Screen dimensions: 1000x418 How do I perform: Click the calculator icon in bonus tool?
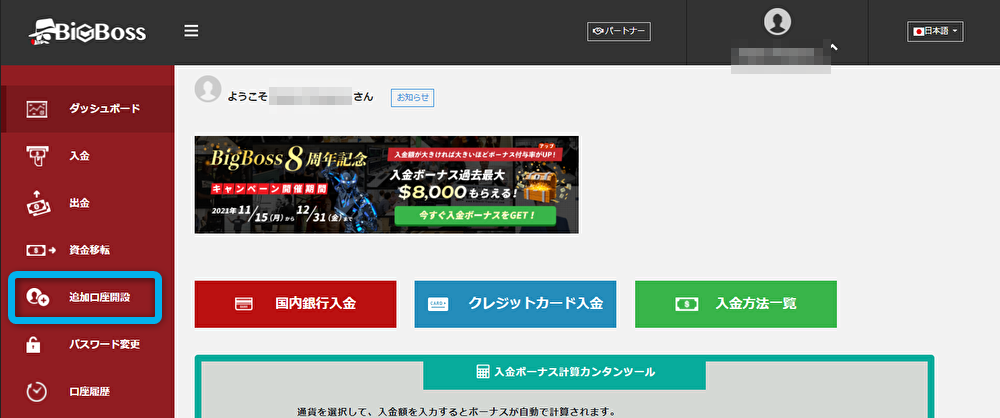point(483,371)
